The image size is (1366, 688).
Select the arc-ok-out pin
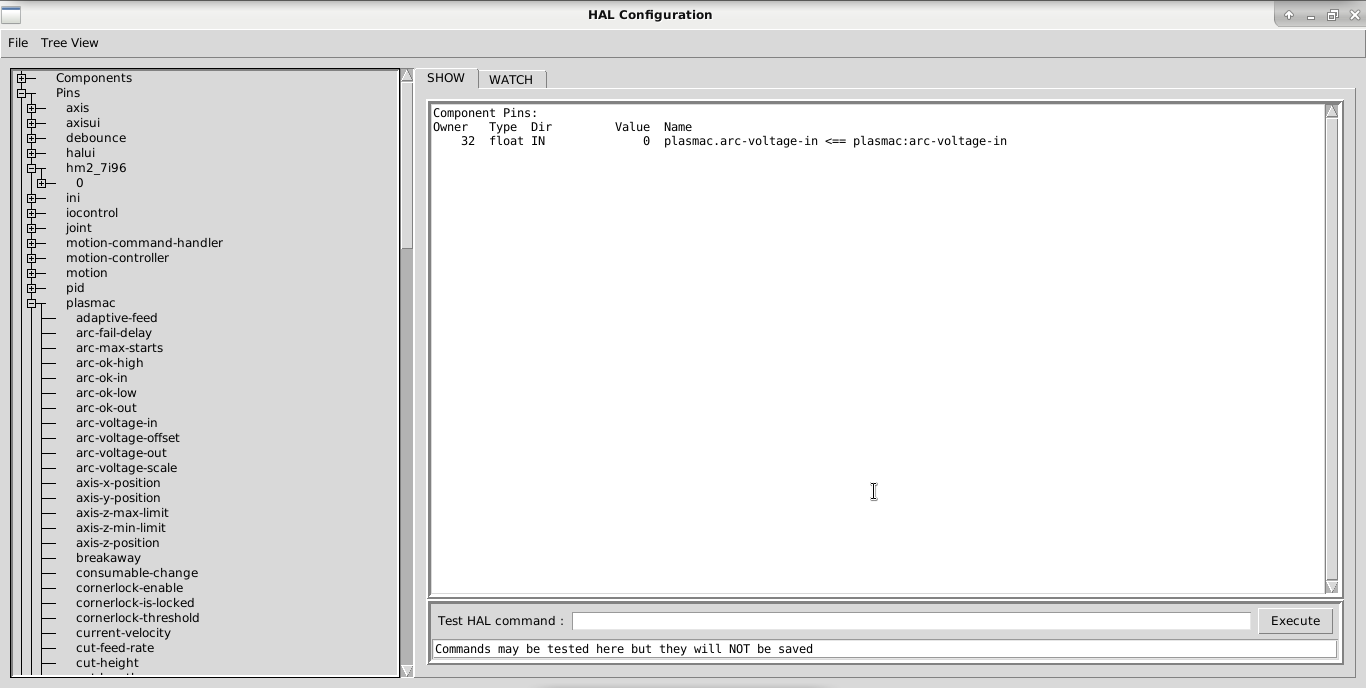[x=106, y=408]
